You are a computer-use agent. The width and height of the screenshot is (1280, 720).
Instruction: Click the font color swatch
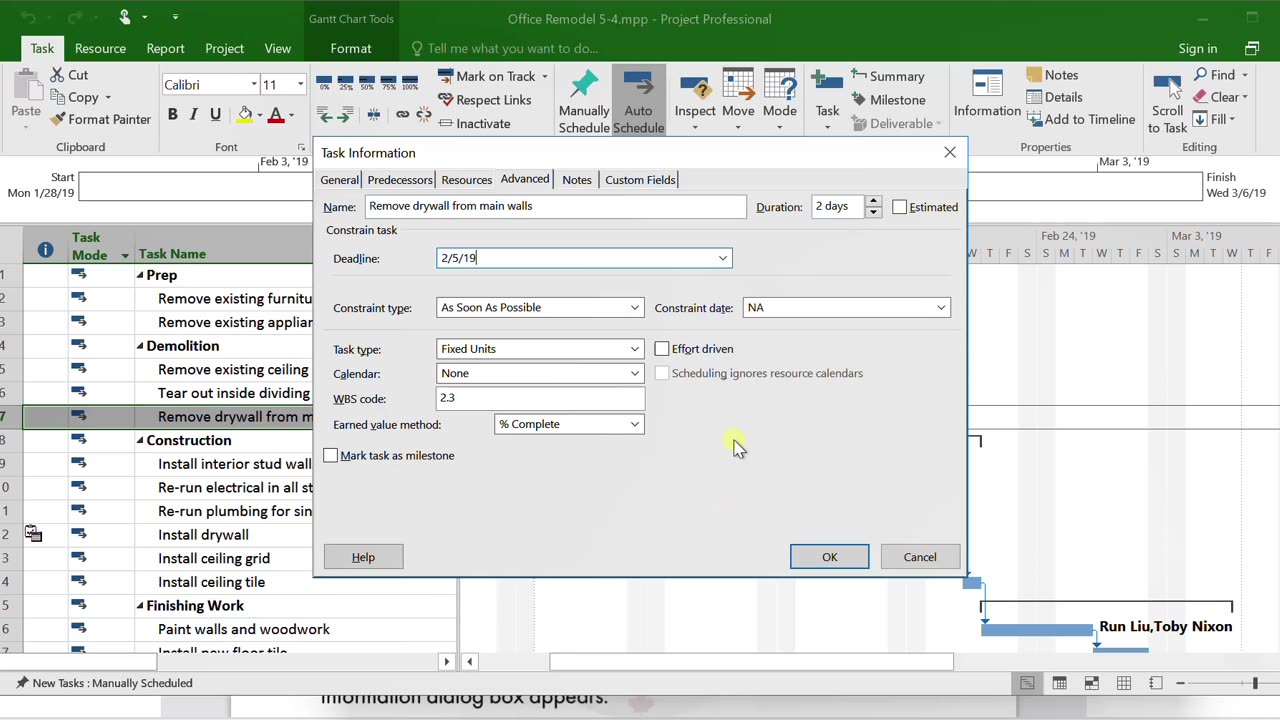276,115
